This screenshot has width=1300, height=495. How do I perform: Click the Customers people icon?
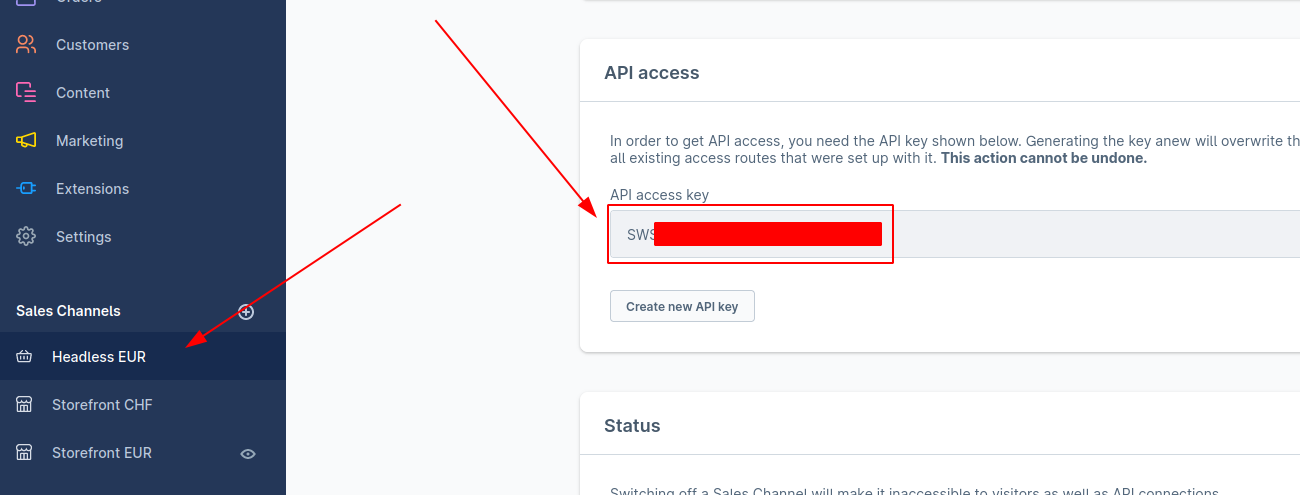point(26,45)
